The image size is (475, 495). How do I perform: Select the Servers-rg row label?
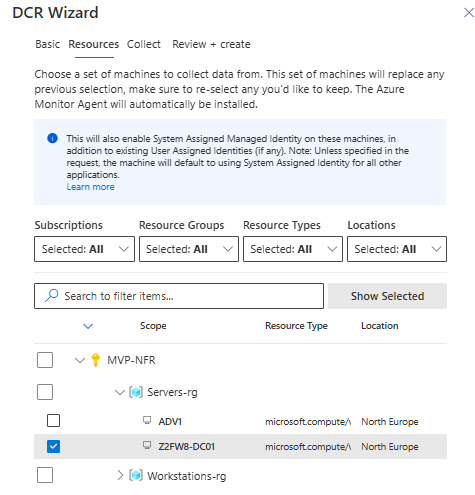click(172, 392)
